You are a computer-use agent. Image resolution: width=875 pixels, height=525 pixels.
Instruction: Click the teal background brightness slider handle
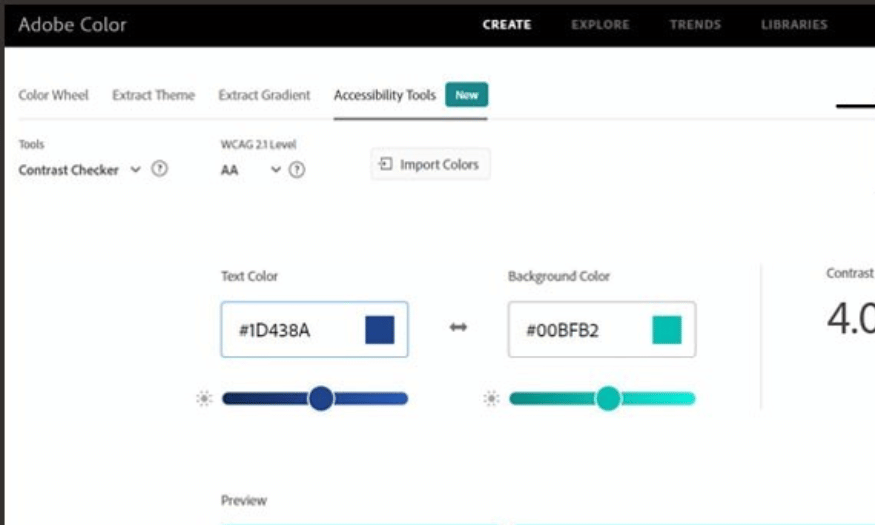[x=608, y=398]
